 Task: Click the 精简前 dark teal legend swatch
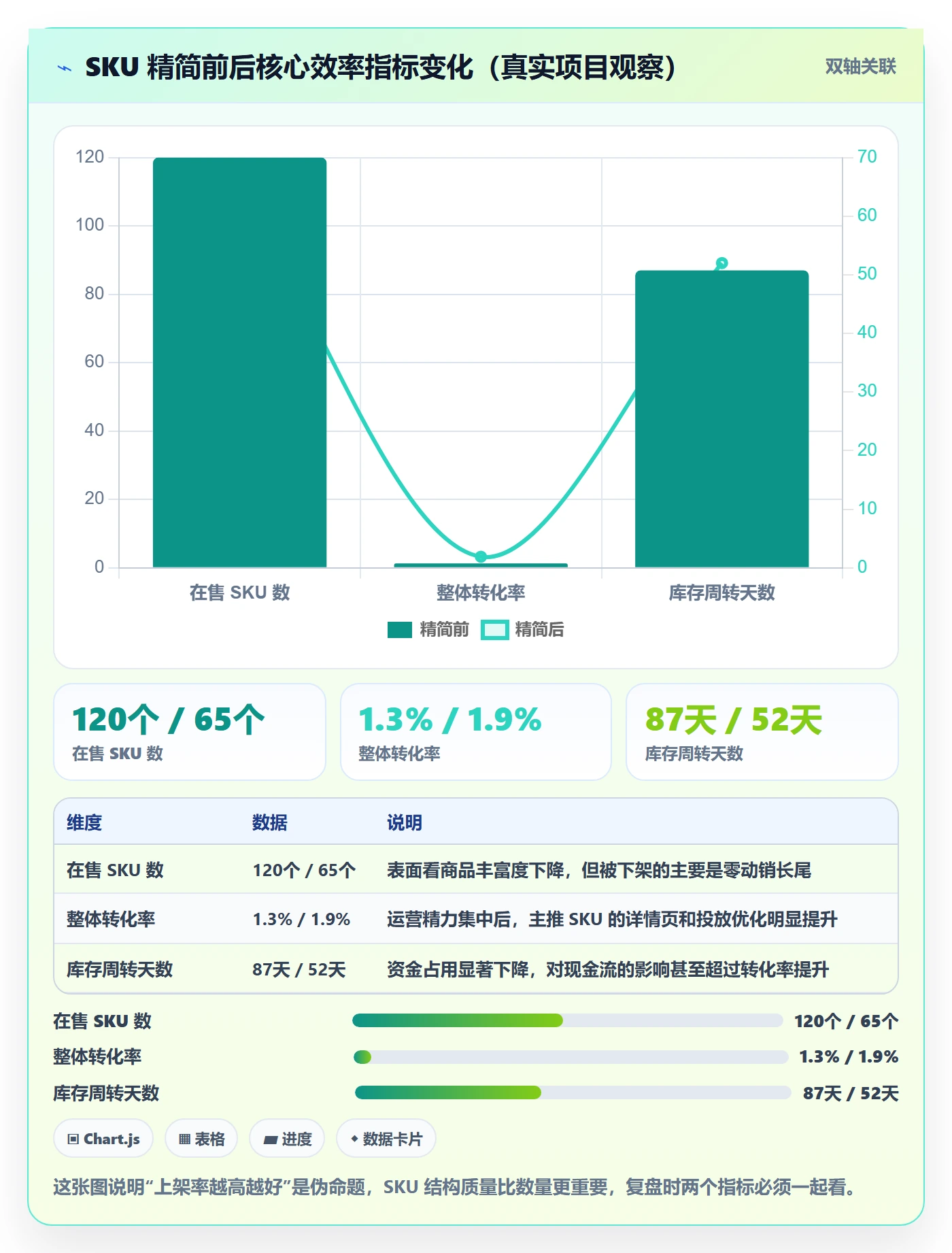(x=400, y=630)
